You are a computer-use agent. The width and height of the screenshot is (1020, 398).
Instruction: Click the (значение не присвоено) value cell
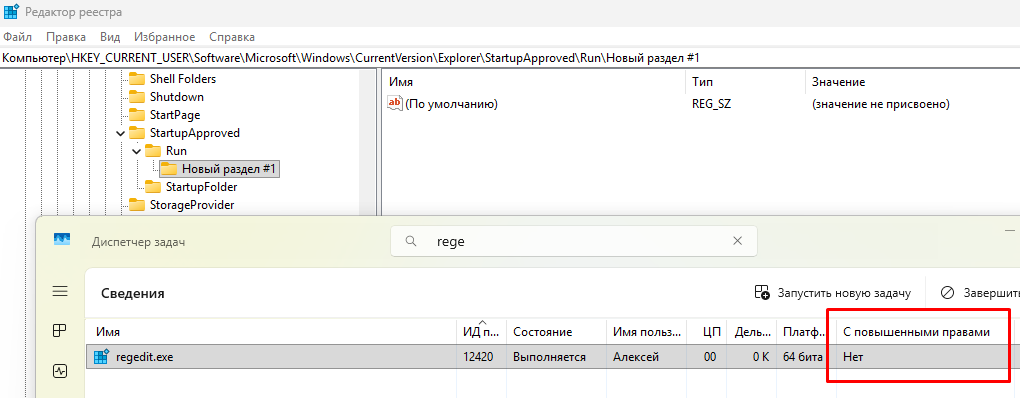click(x=881, y=104)
